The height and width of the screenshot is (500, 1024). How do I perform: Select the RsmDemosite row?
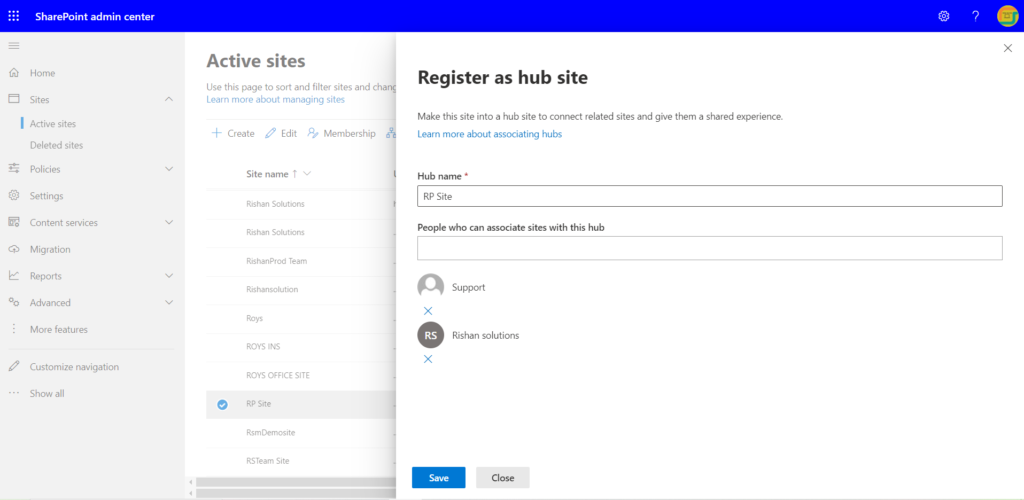point(301,433)
